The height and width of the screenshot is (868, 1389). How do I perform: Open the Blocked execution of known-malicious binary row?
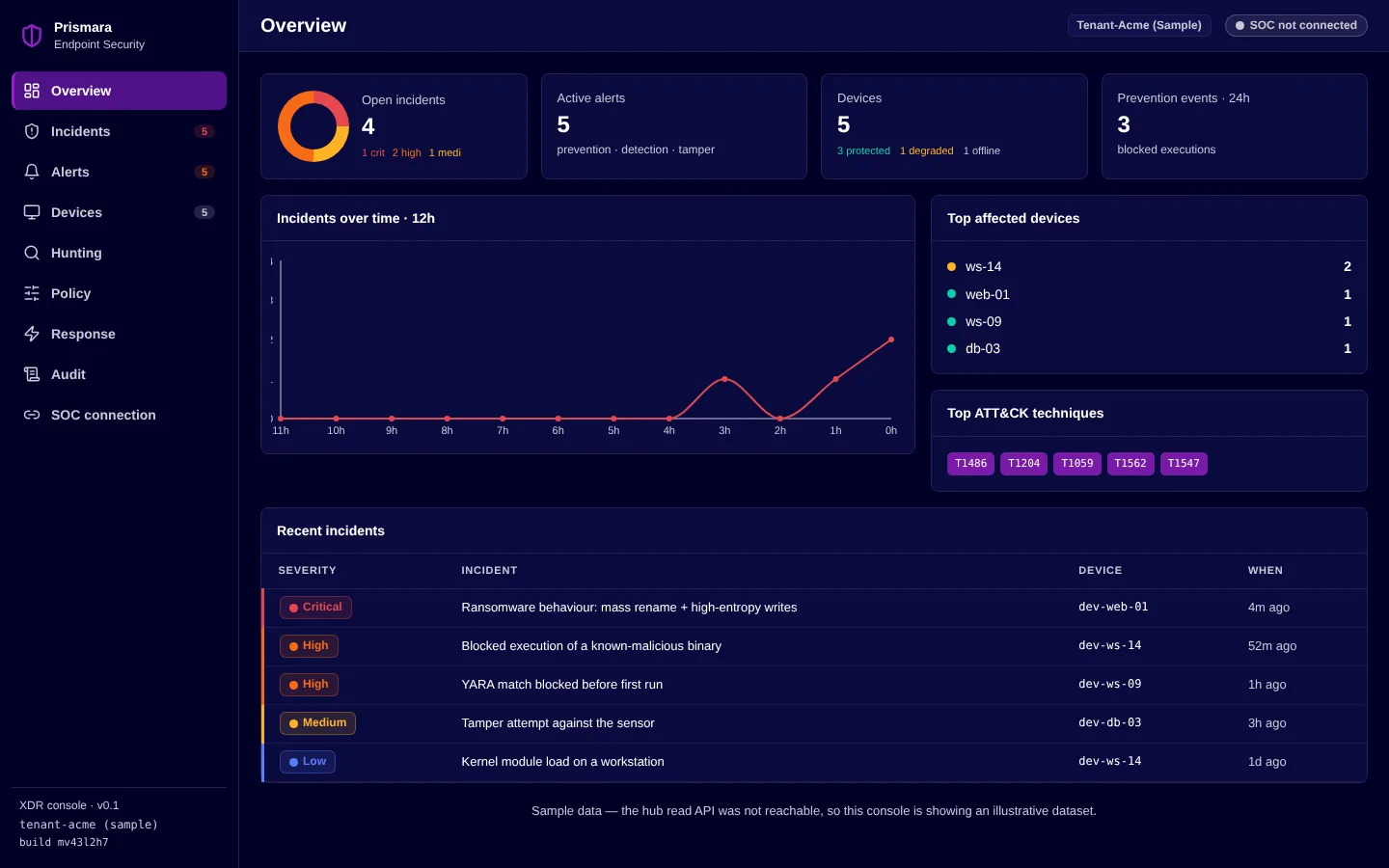click(x=814, y=646)
